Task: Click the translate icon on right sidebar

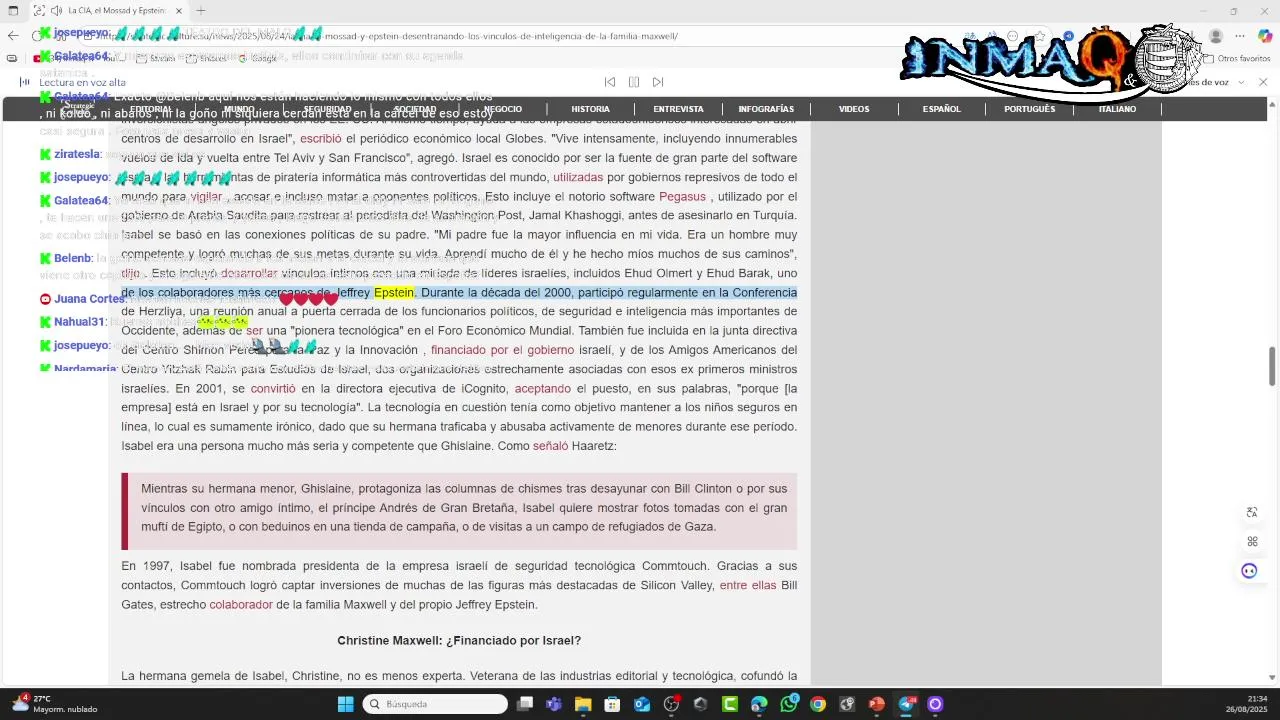Action: tap(1252, 513)
